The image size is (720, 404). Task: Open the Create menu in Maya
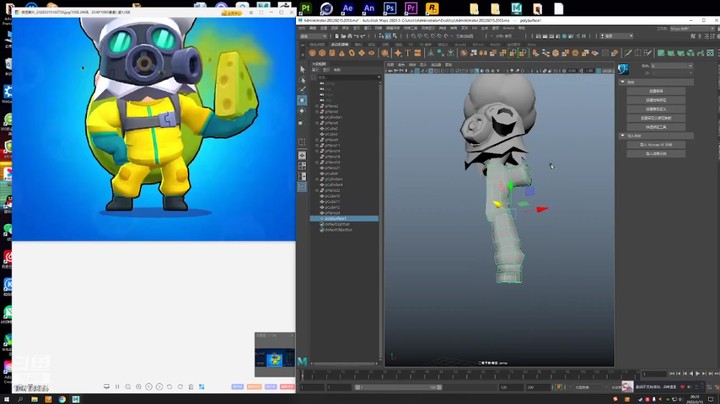[x=324, y=28]
